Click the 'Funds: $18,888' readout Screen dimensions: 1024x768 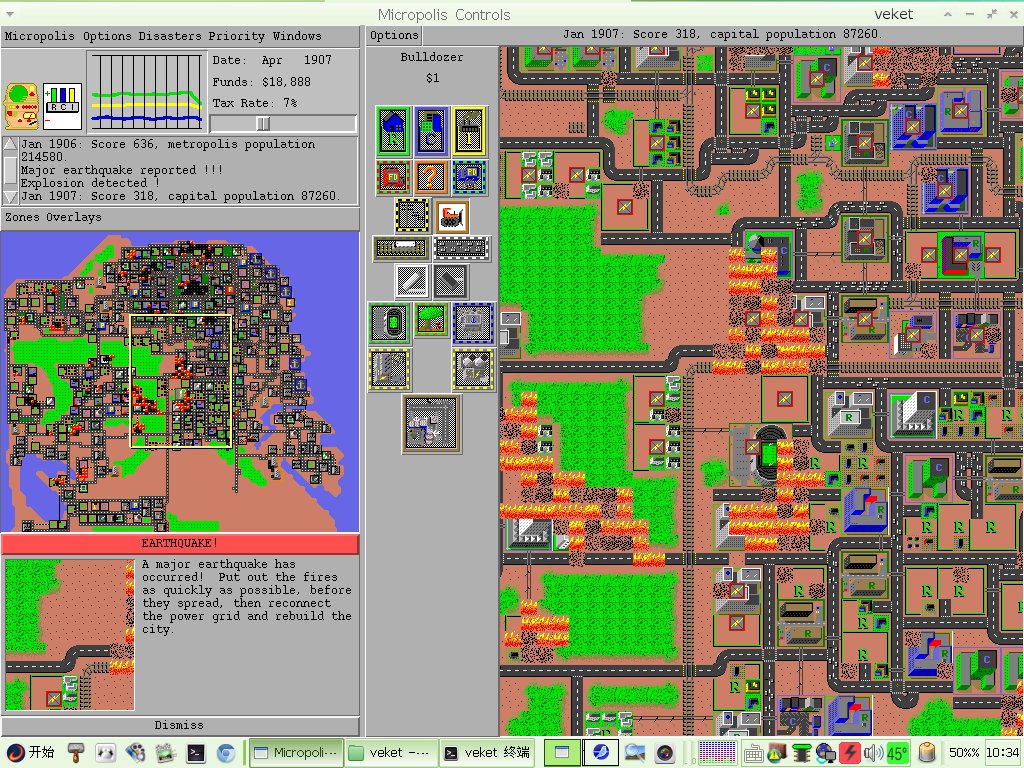pyautogui.click(x=261, y=82)
